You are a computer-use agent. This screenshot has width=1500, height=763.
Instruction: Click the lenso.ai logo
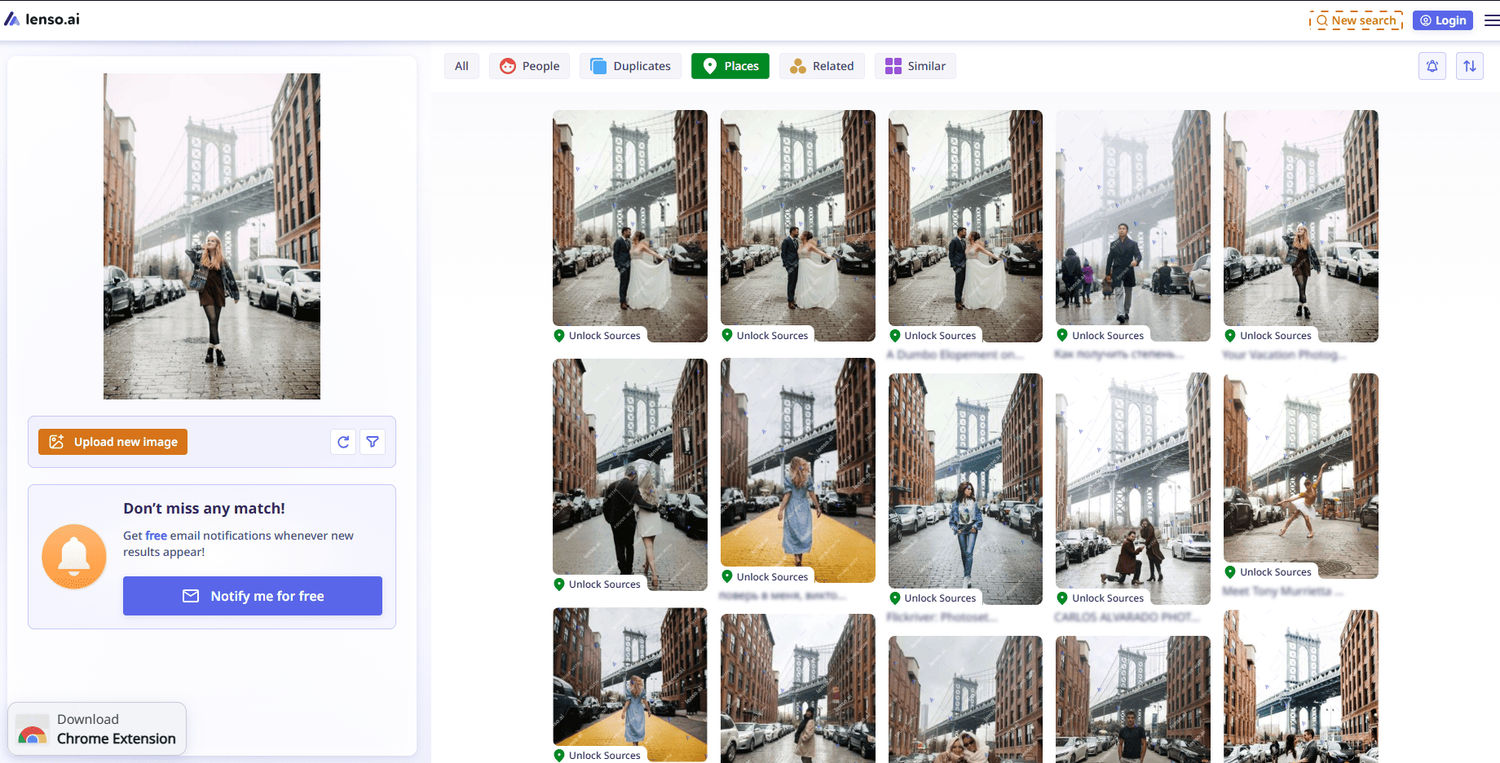point(42,17)
